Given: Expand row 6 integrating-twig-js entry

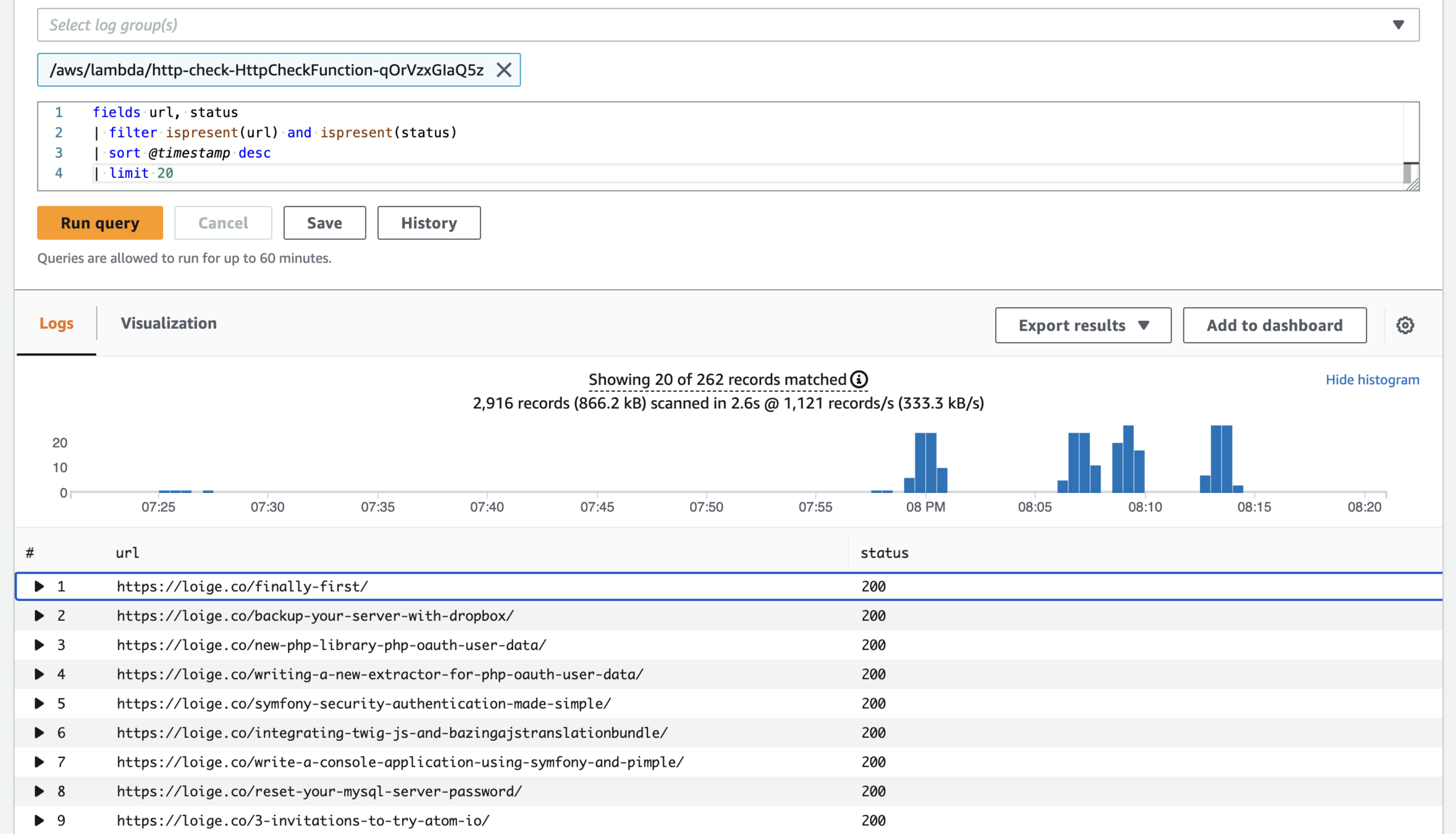Looking at the screenshot, I should pyautogui.click(x=39, y=733).
